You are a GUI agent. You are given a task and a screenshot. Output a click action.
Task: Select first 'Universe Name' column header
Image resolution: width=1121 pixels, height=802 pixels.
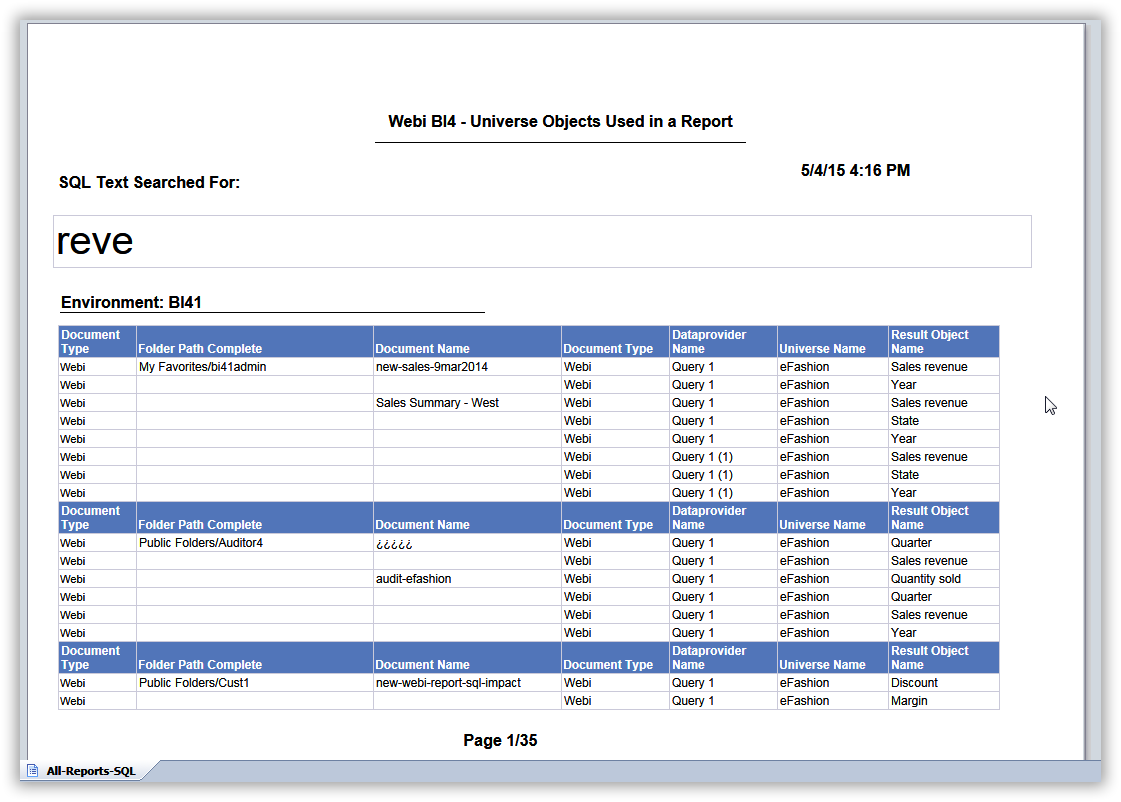click(832, 342)
